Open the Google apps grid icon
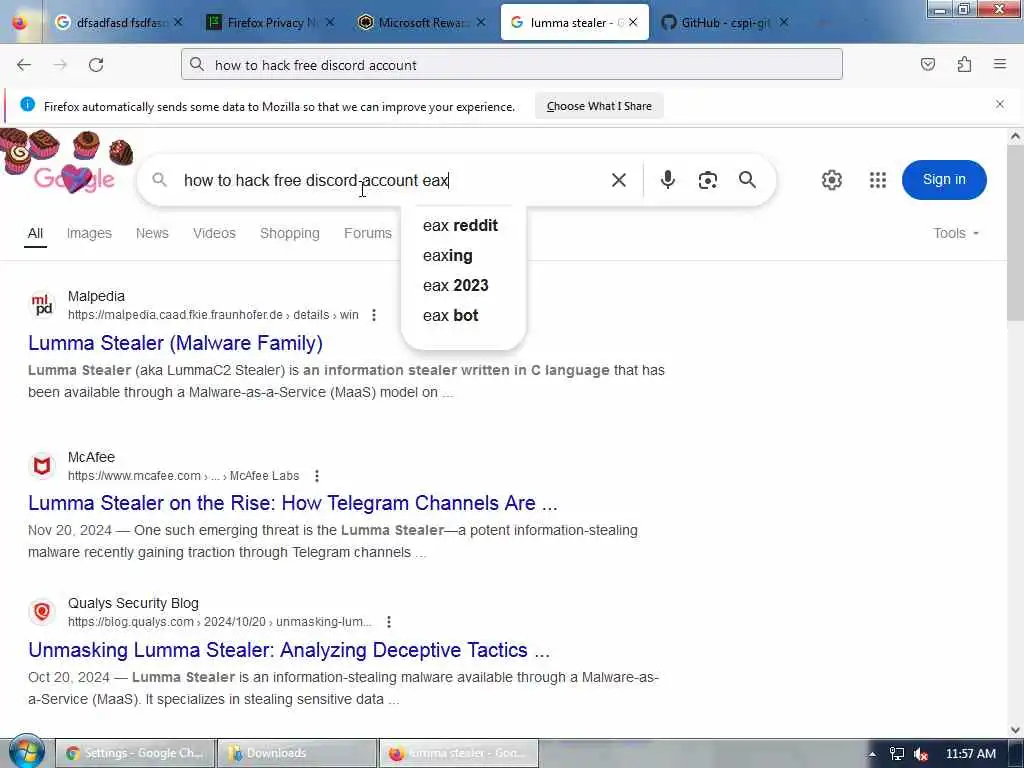 [x=878, y=180]
